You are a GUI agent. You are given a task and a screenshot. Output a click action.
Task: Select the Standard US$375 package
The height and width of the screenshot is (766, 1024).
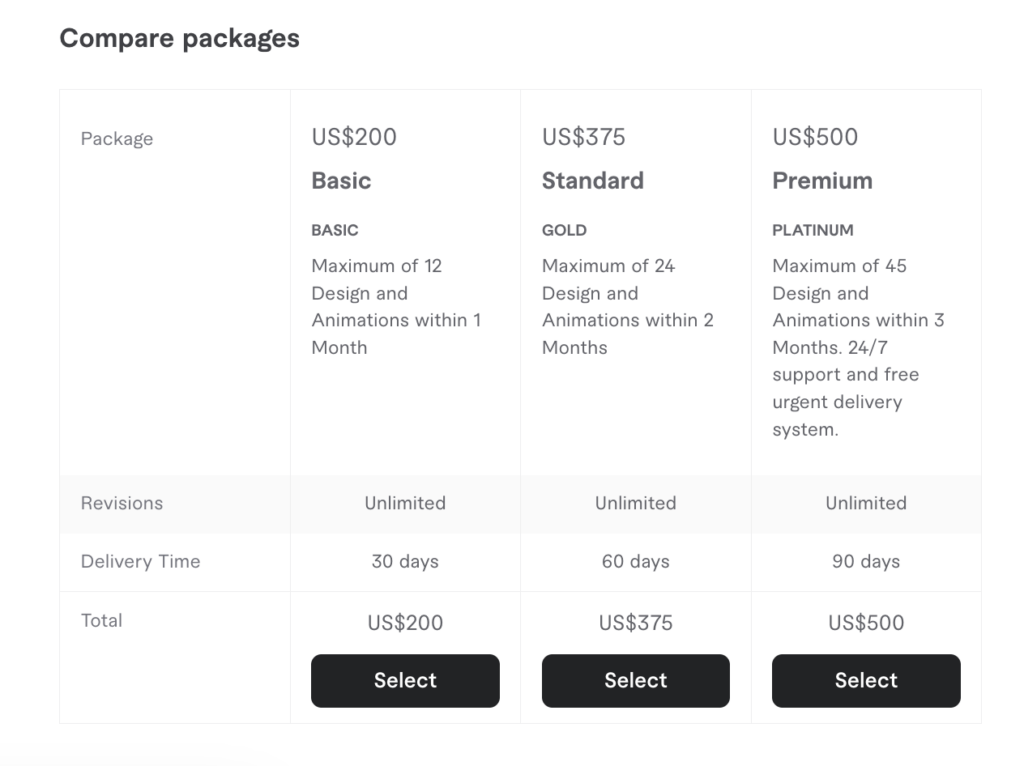coord(635,680)
